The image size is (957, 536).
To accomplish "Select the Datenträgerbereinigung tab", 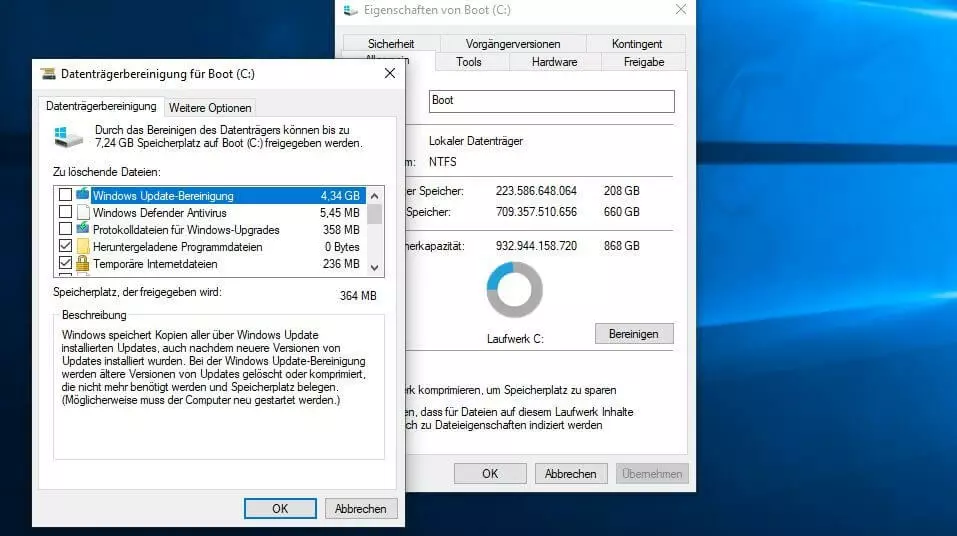I will [x=101, y=106].
